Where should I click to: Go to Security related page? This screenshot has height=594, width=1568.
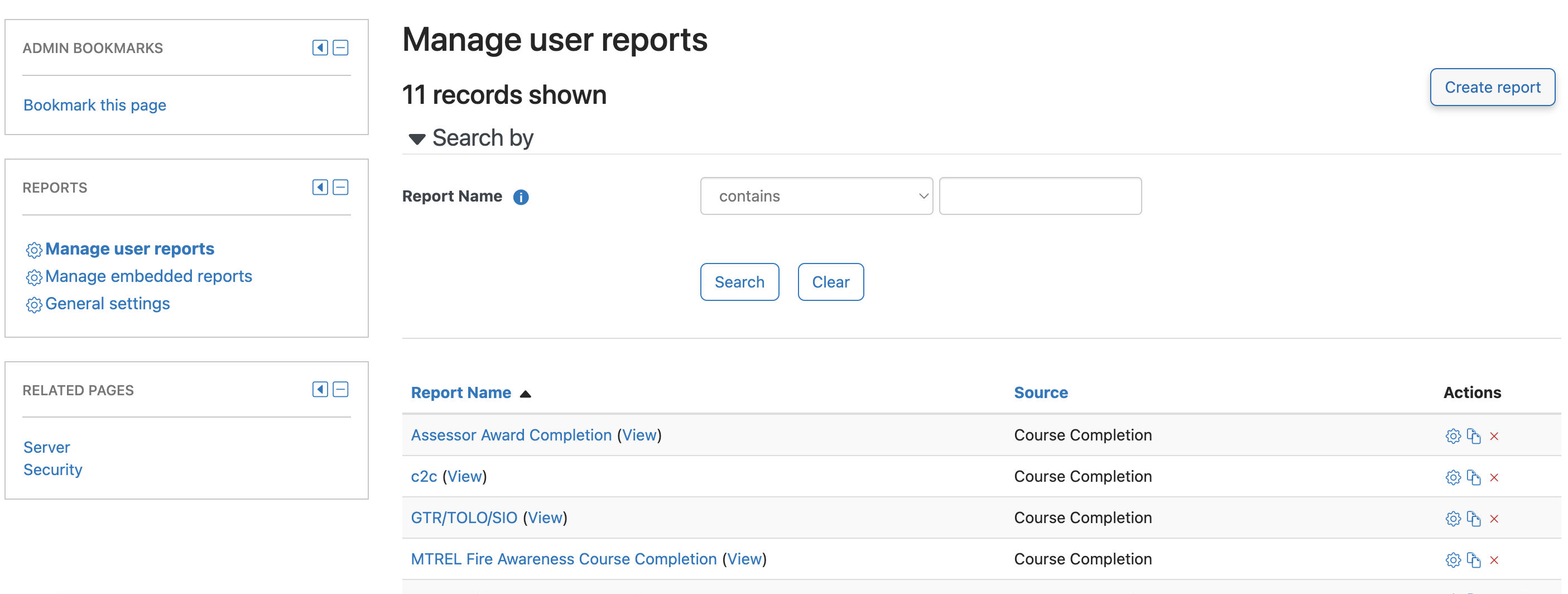click(53, 470)
